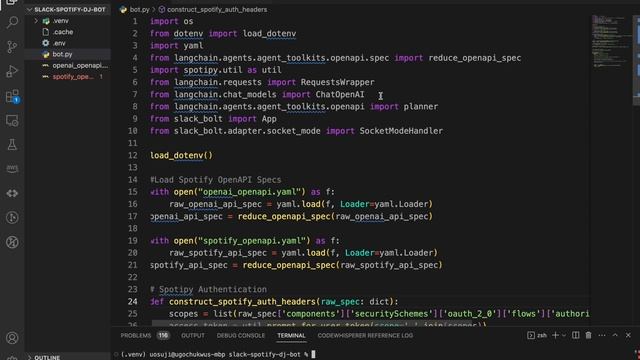
Task: Click the #Load Spotify OpenAPI Specs comment
Action: pyautogui.click(x=216, y=180)
